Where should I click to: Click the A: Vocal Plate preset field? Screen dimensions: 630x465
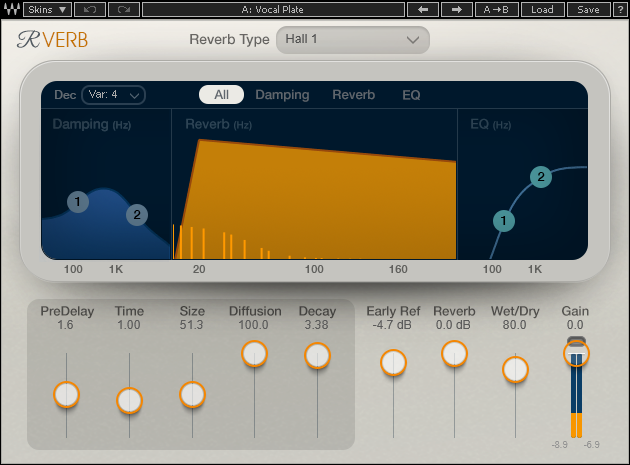click(273, 9)
